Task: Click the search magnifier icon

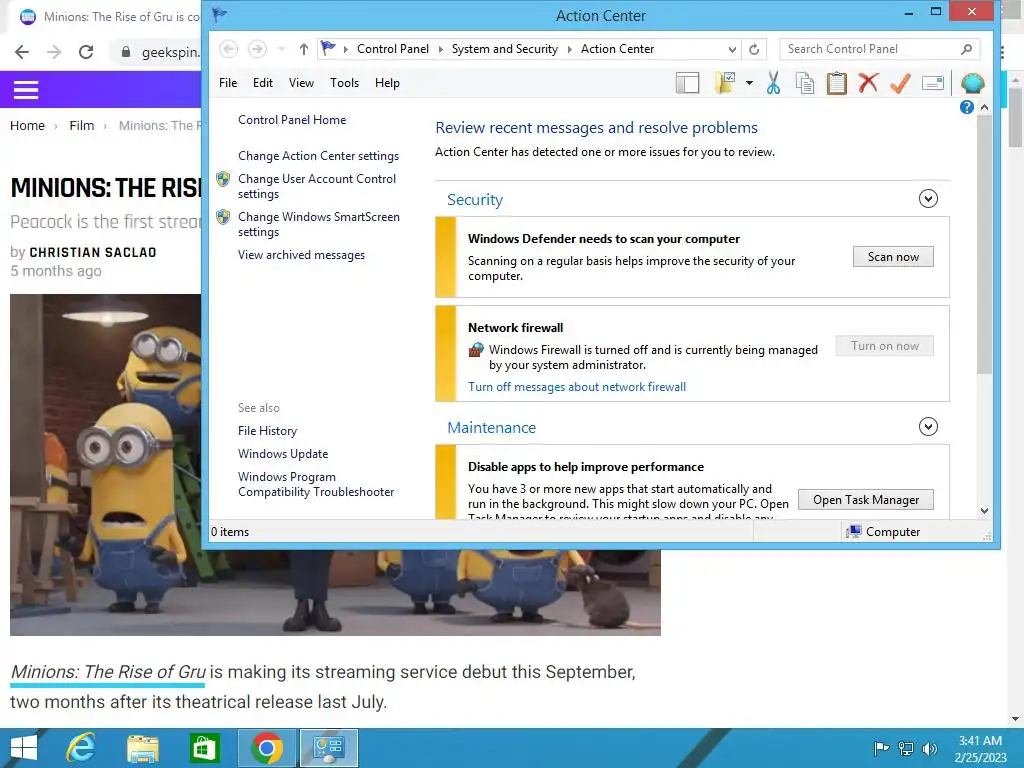Action: point(967,49)
